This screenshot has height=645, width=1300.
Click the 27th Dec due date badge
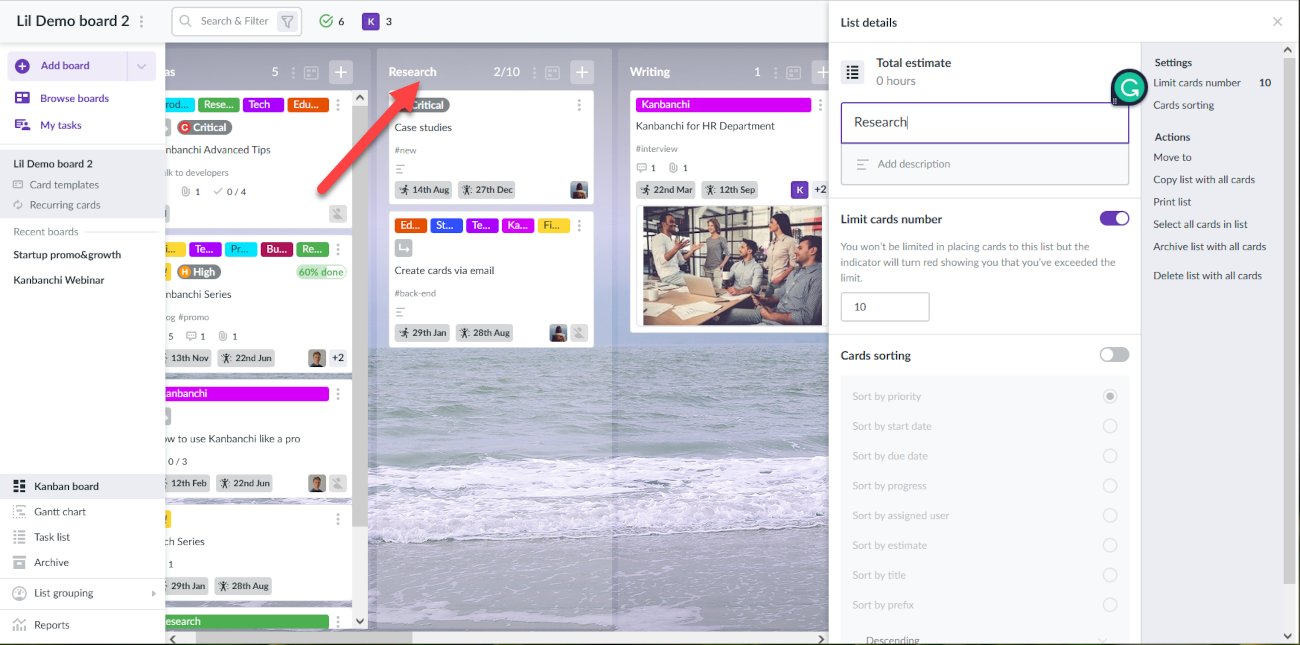pyautogui.click(x=486, y=190)
